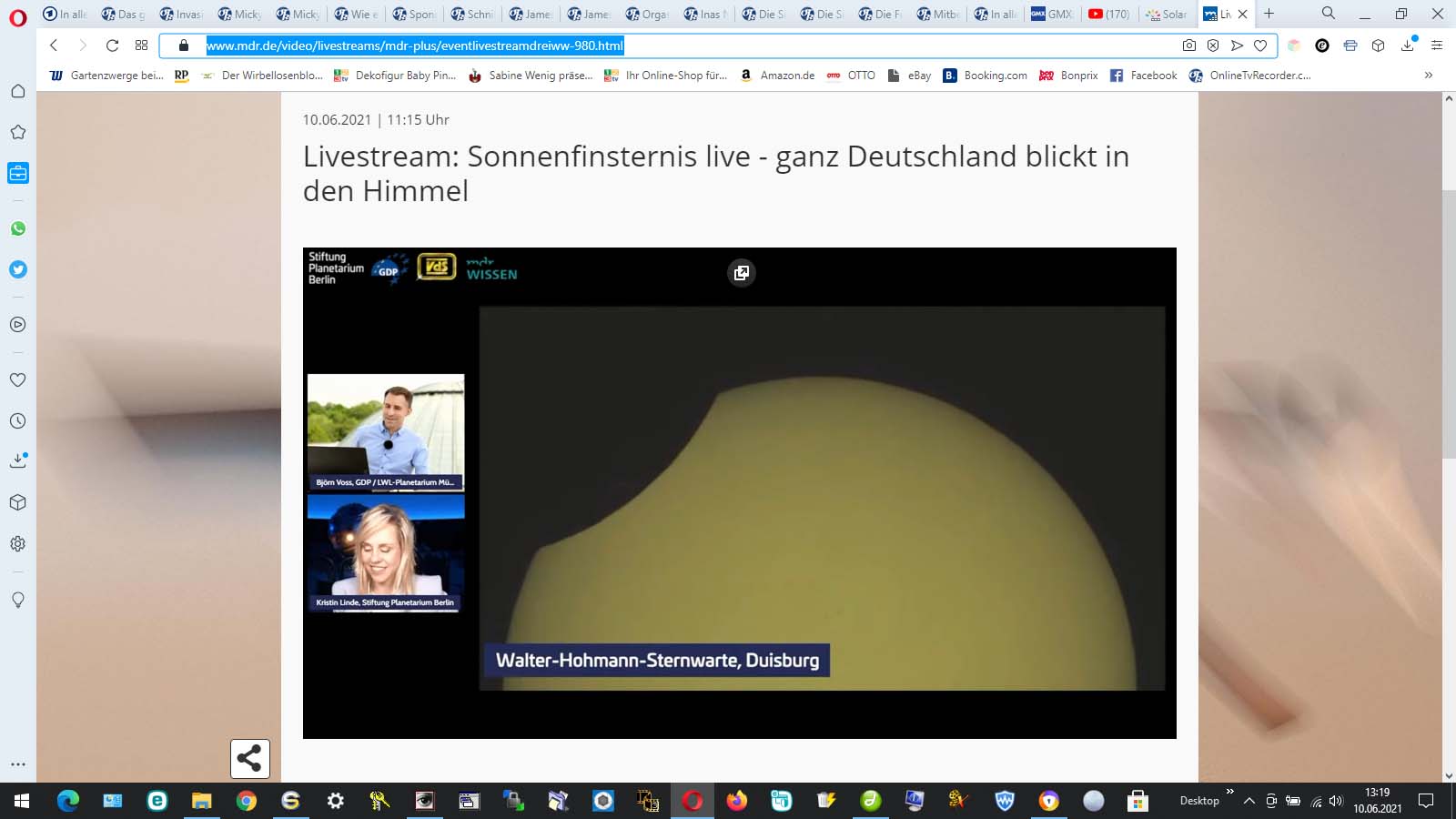This screenshot has width=1456, height=819.
Task: Open the Dekofigur Baby Pin... bookmark
Action: point(395,76)
